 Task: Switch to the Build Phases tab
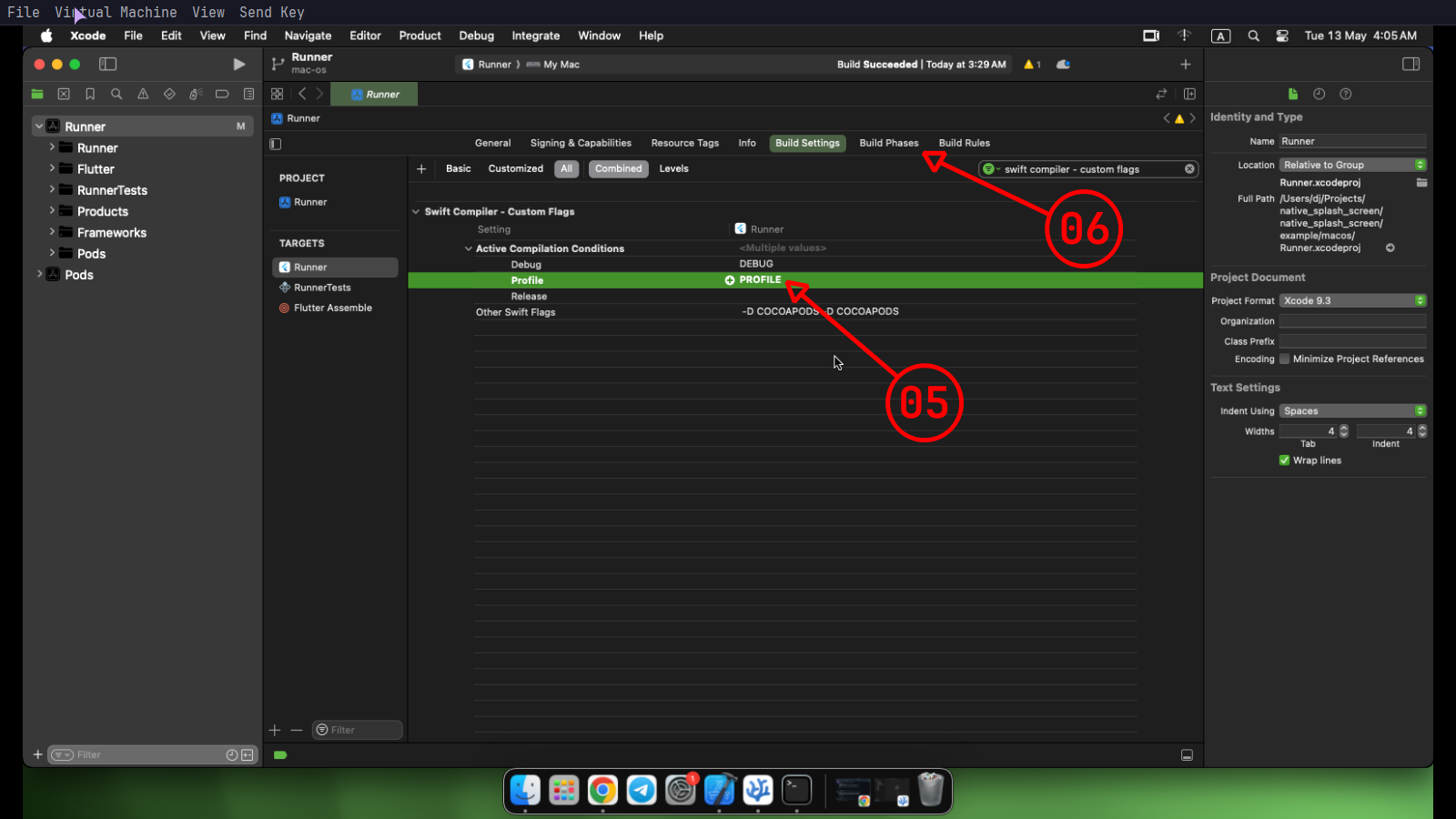pyautogui.click(x=889, y=143)
